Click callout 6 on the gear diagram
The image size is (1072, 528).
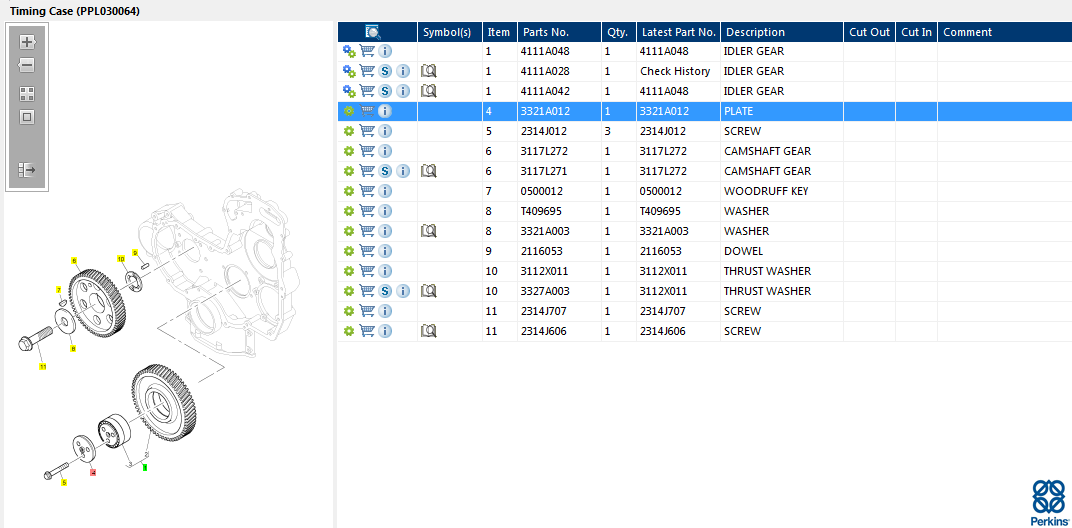point(74,260)
